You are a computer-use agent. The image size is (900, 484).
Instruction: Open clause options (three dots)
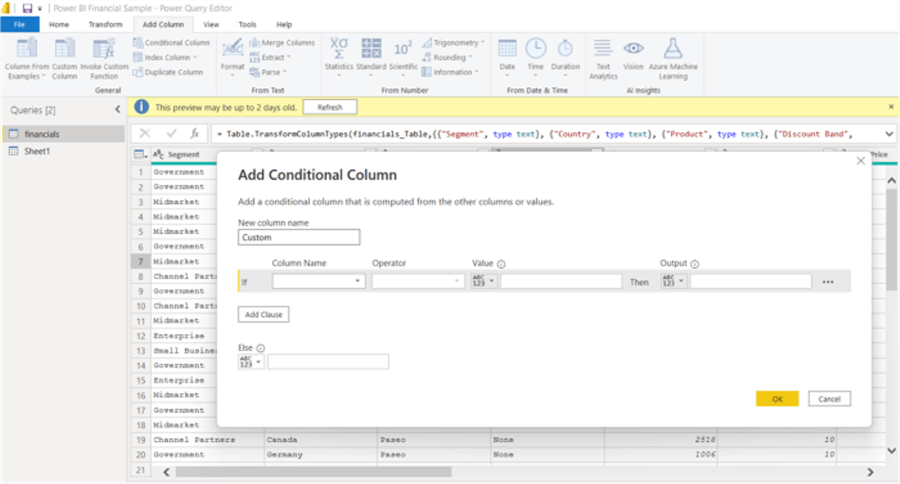(828, 282)
